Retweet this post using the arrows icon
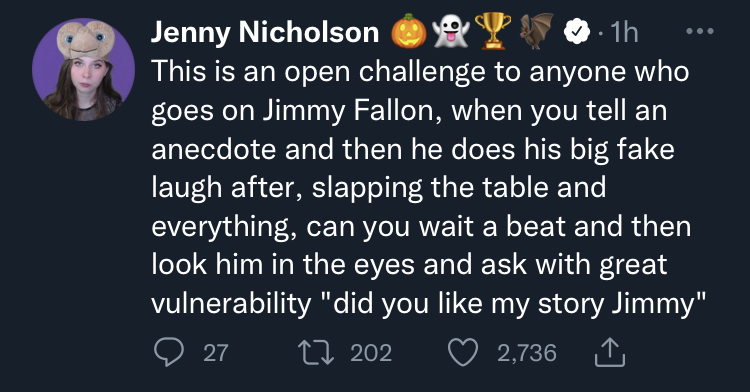 point(316,352)
